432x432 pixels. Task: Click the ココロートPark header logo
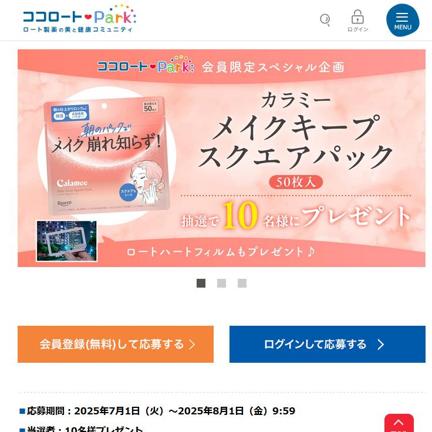pyautogui.click(x=79, y=19)
